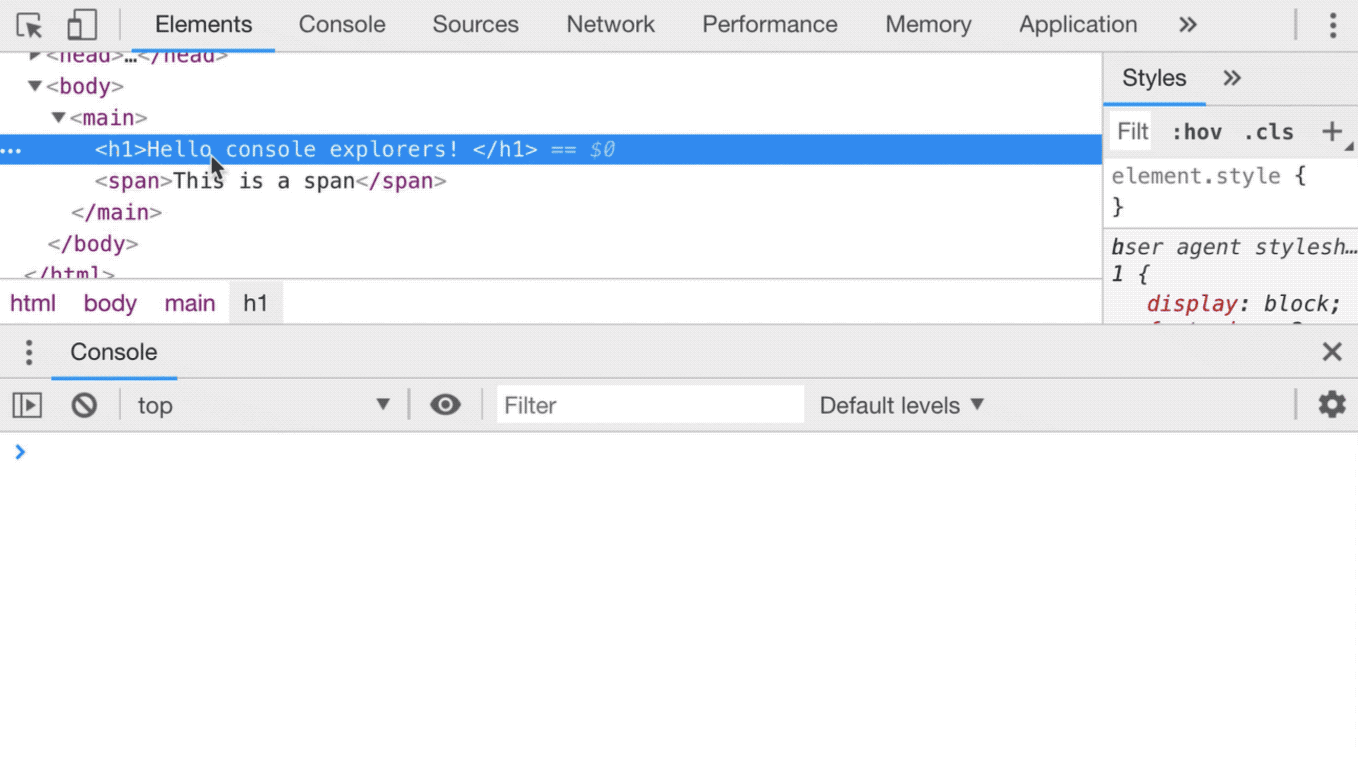Screen dimensions: 1358x763
Task: Show more DevTools tabs chevron
Action: 1187,25
